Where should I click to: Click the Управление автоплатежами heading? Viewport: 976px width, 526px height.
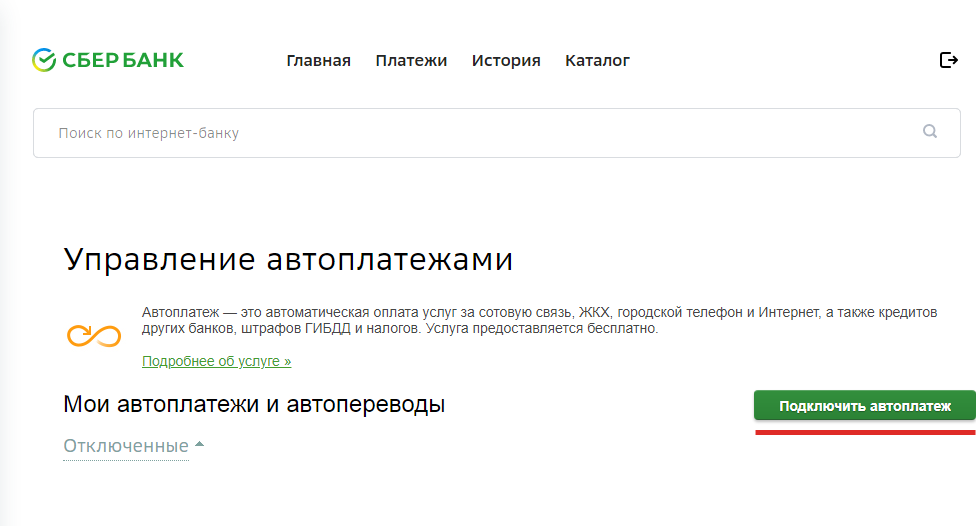[288, 260]
